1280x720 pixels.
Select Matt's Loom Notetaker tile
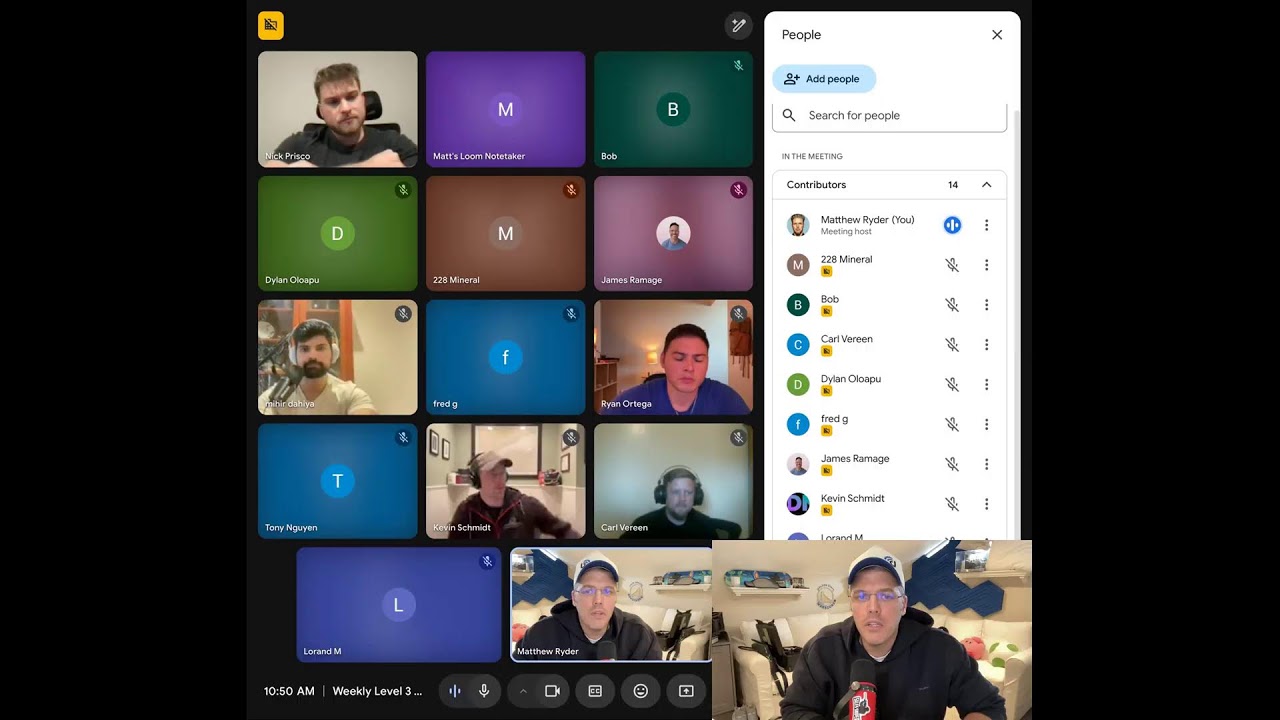point(506,109)
